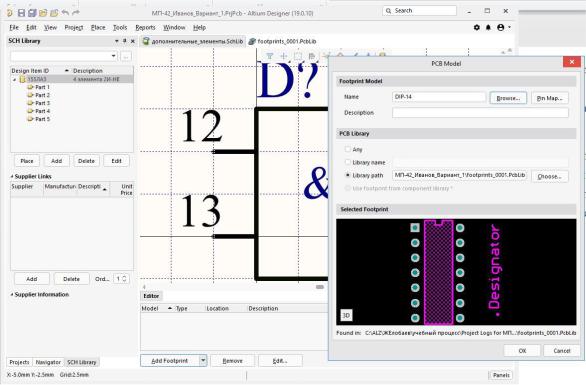The width and height of the screenshot is (586, 385).
Task: Select Part 3 in component tree
Action: tap(42, 103)
